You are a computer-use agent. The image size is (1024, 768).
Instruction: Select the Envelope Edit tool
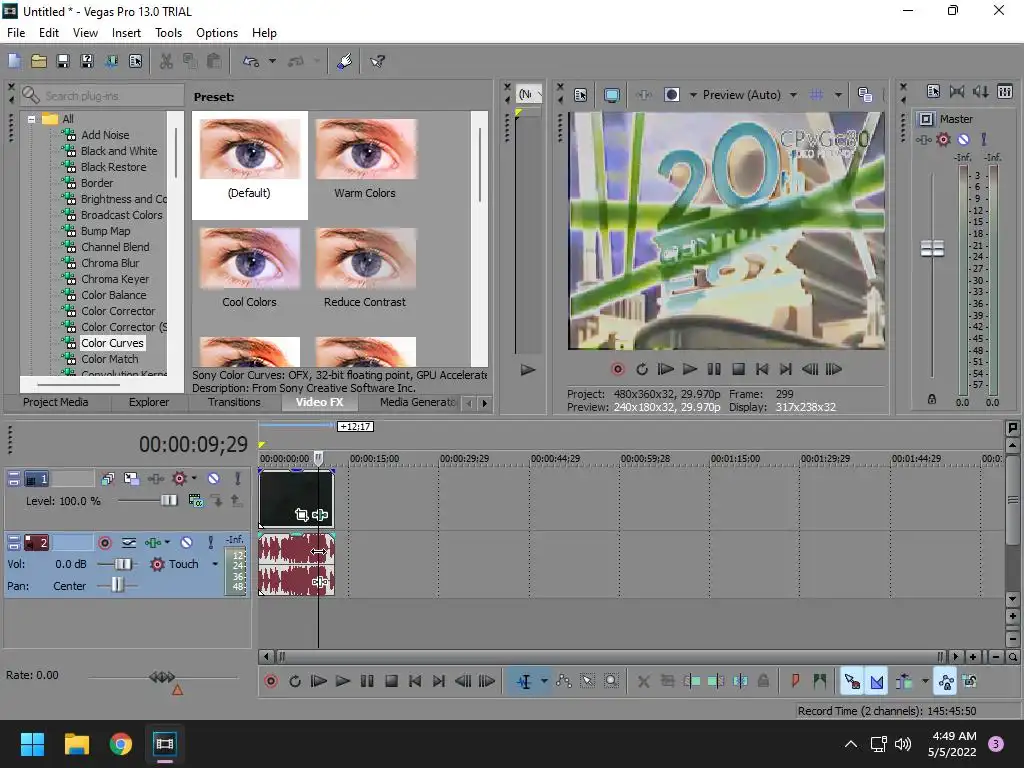(564, 682)
